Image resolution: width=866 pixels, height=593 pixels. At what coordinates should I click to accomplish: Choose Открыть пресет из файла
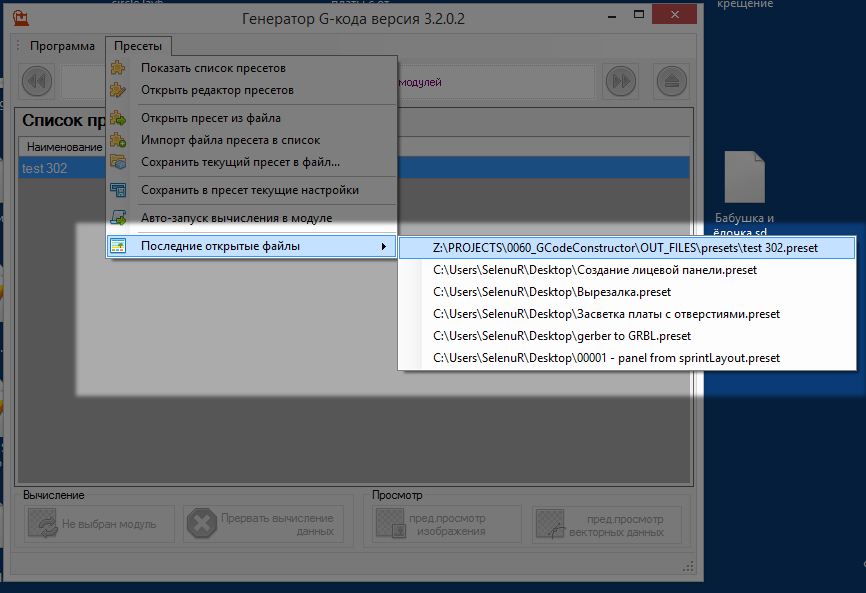pos(251,118)
